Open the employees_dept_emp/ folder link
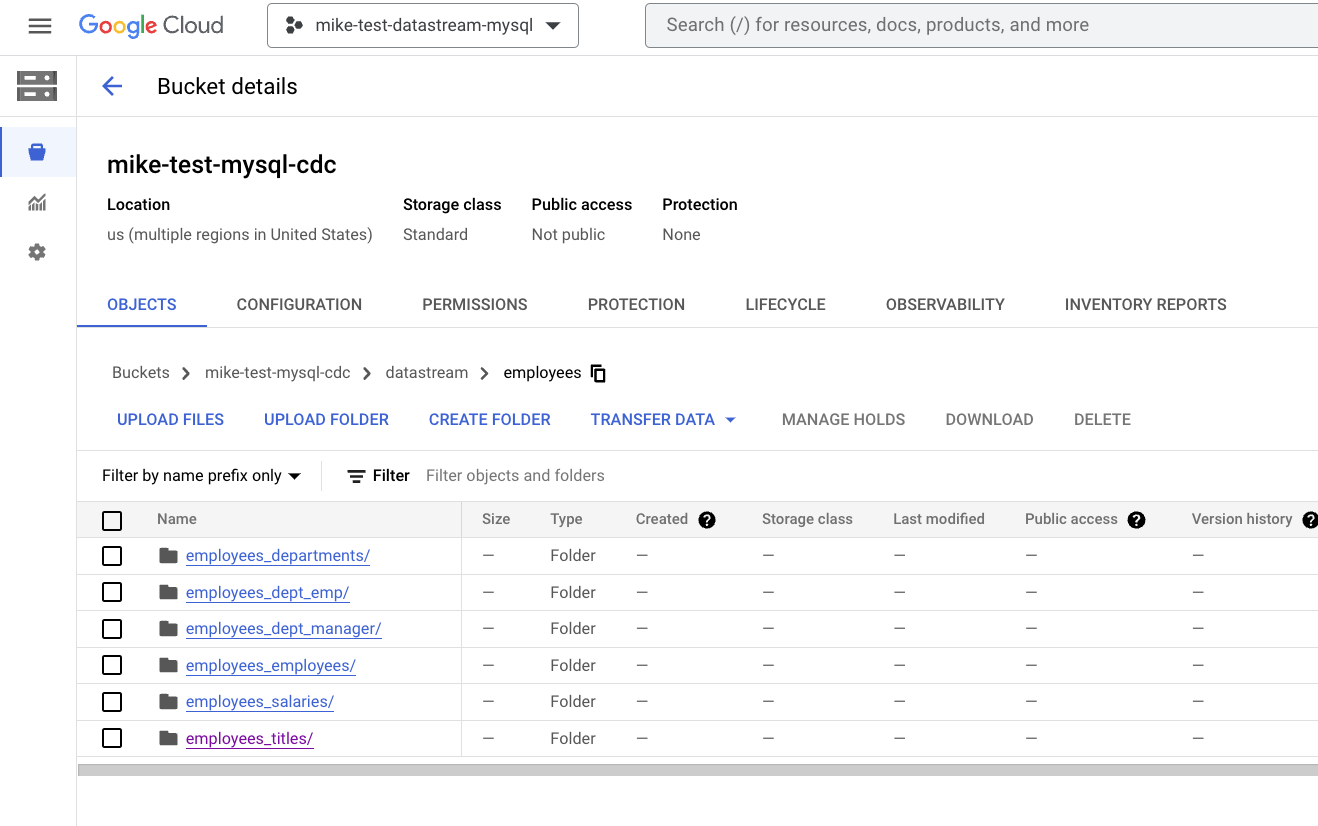 click(268, 593)
